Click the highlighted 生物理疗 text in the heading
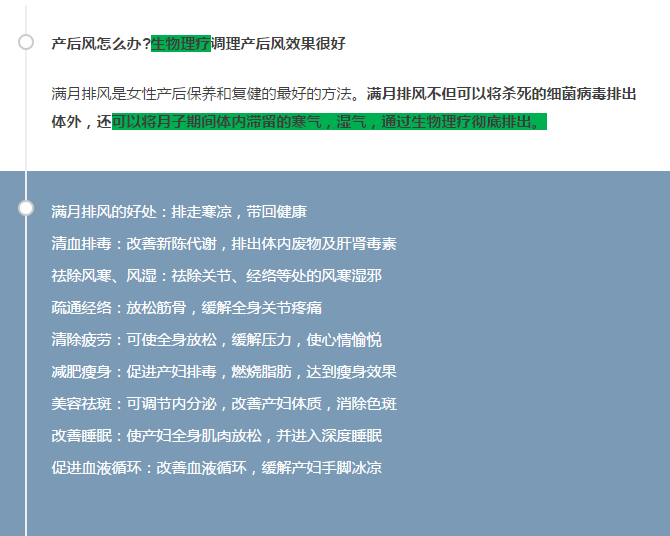The image size is (670, 536). click(181, 44)
